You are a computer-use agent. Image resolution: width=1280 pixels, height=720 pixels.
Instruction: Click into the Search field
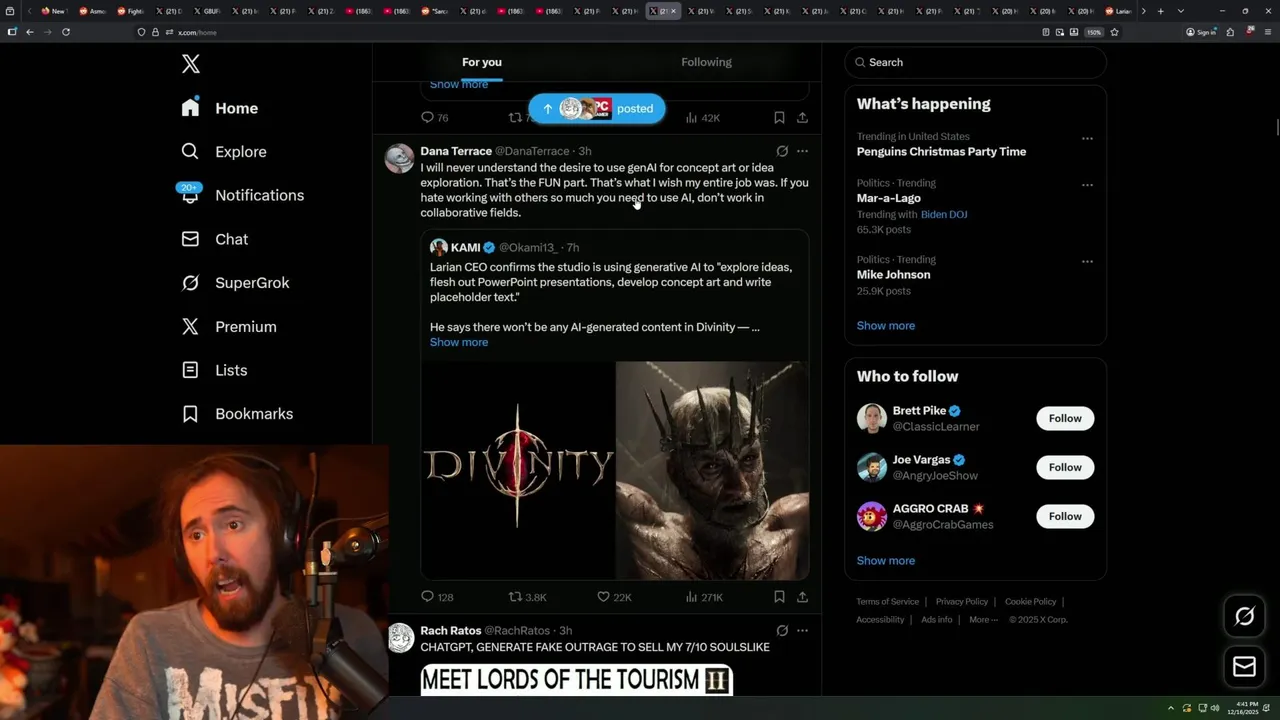click(976, 62)
